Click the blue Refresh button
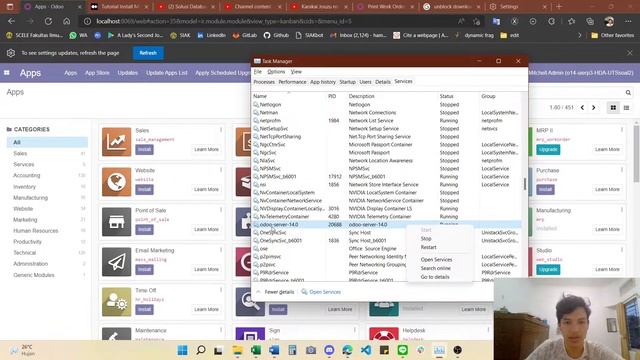 (x=148, y=53)
